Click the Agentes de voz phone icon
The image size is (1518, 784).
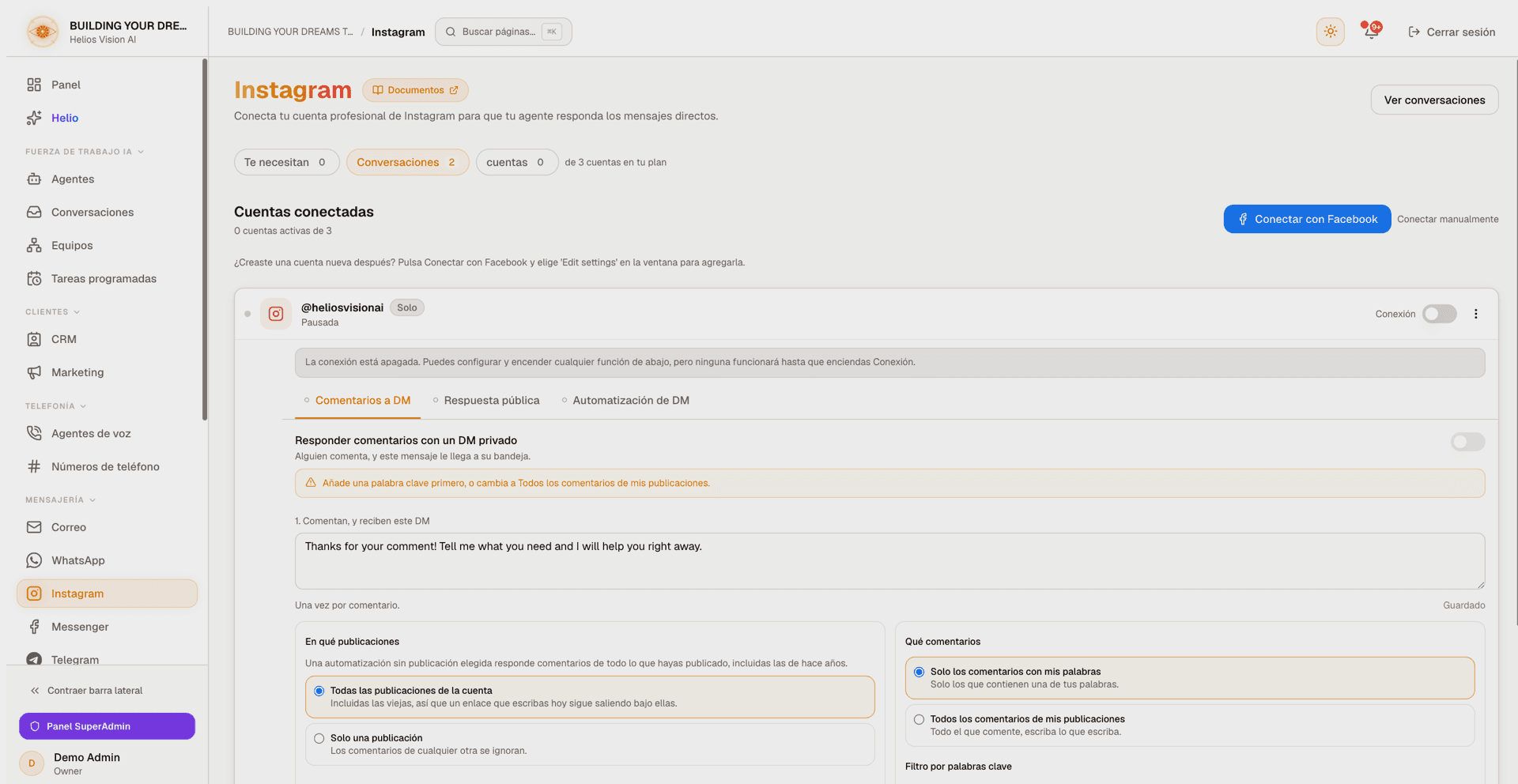click(x=34, y=433)
